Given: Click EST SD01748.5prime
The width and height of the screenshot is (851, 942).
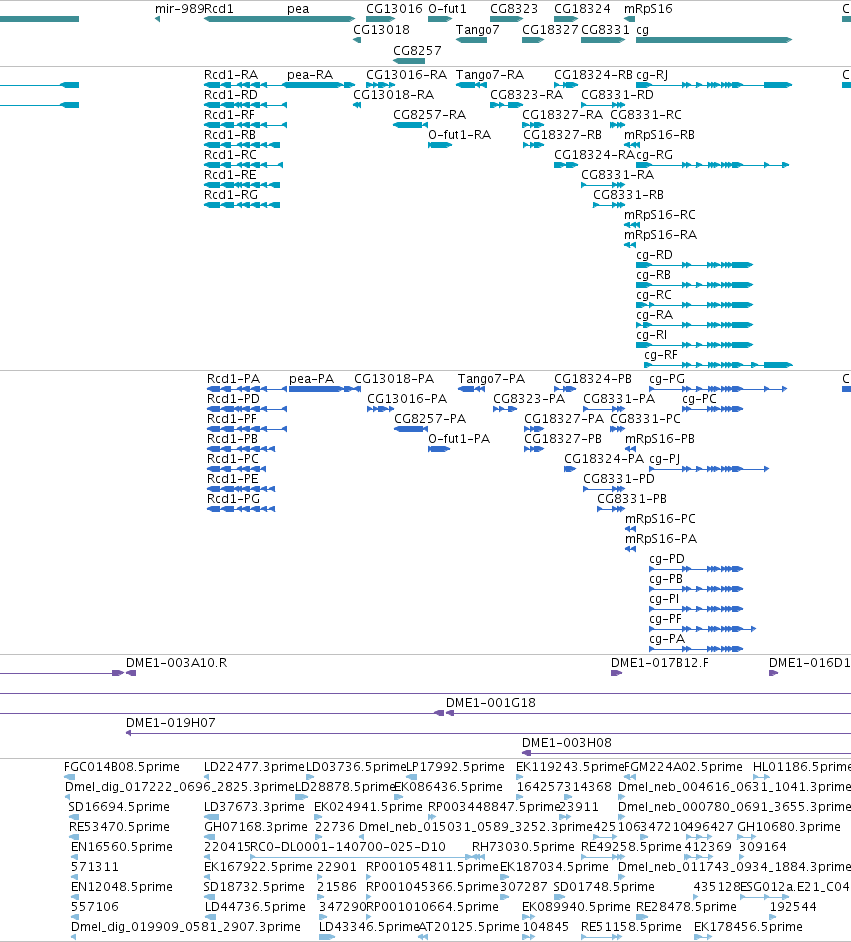Looking at the screenshot, I should [604, 887].
